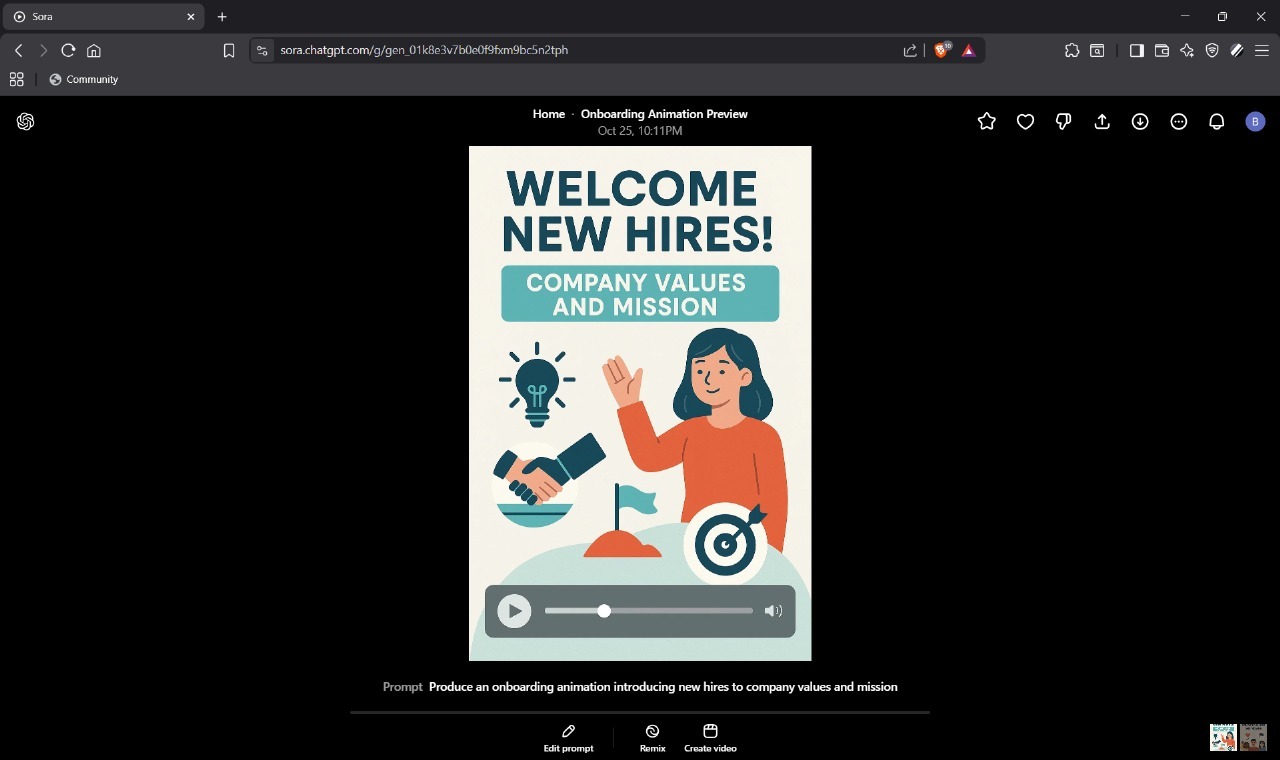Mute the video with the speaker icon
The height and width of the screenshot is (760, 1280).
[773, 610]
